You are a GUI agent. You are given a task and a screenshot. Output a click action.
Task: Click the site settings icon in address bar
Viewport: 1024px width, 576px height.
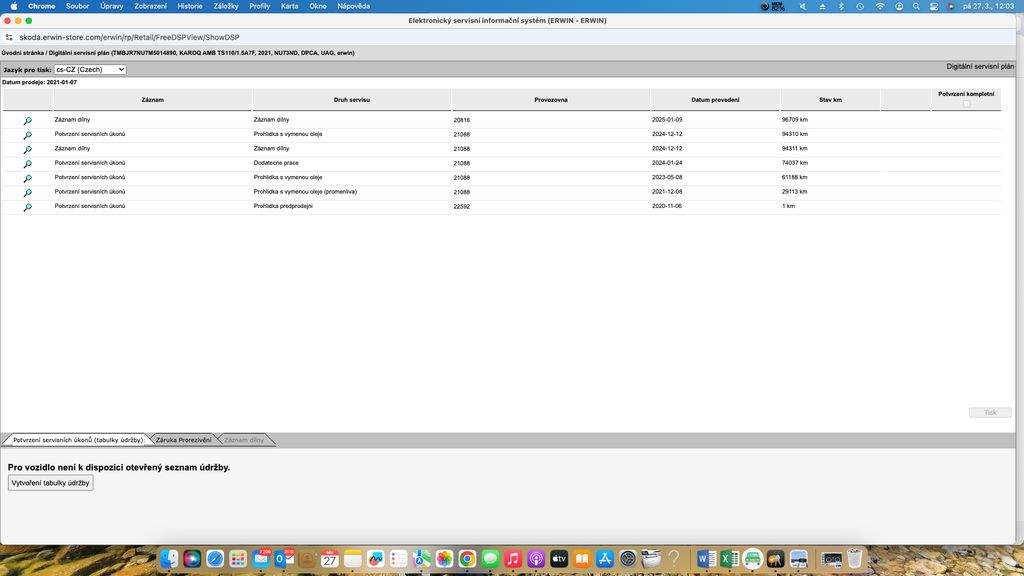[9, 37]
